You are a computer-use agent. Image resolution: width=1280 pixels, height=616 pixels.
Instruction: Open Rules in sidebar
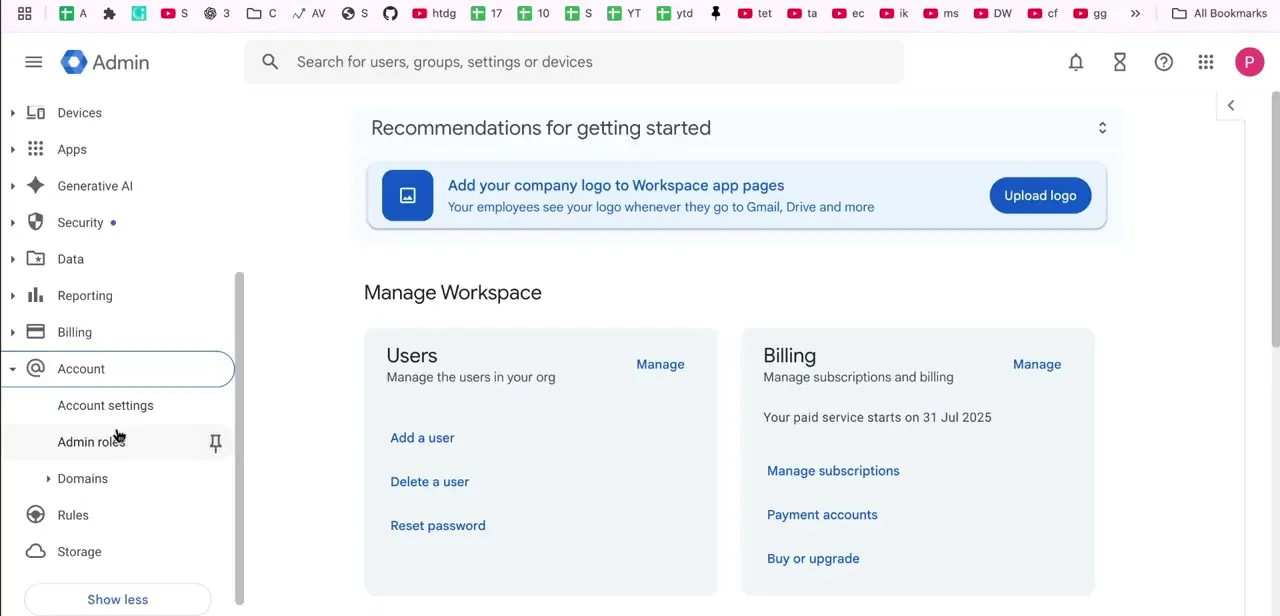(x=73, y=515)
